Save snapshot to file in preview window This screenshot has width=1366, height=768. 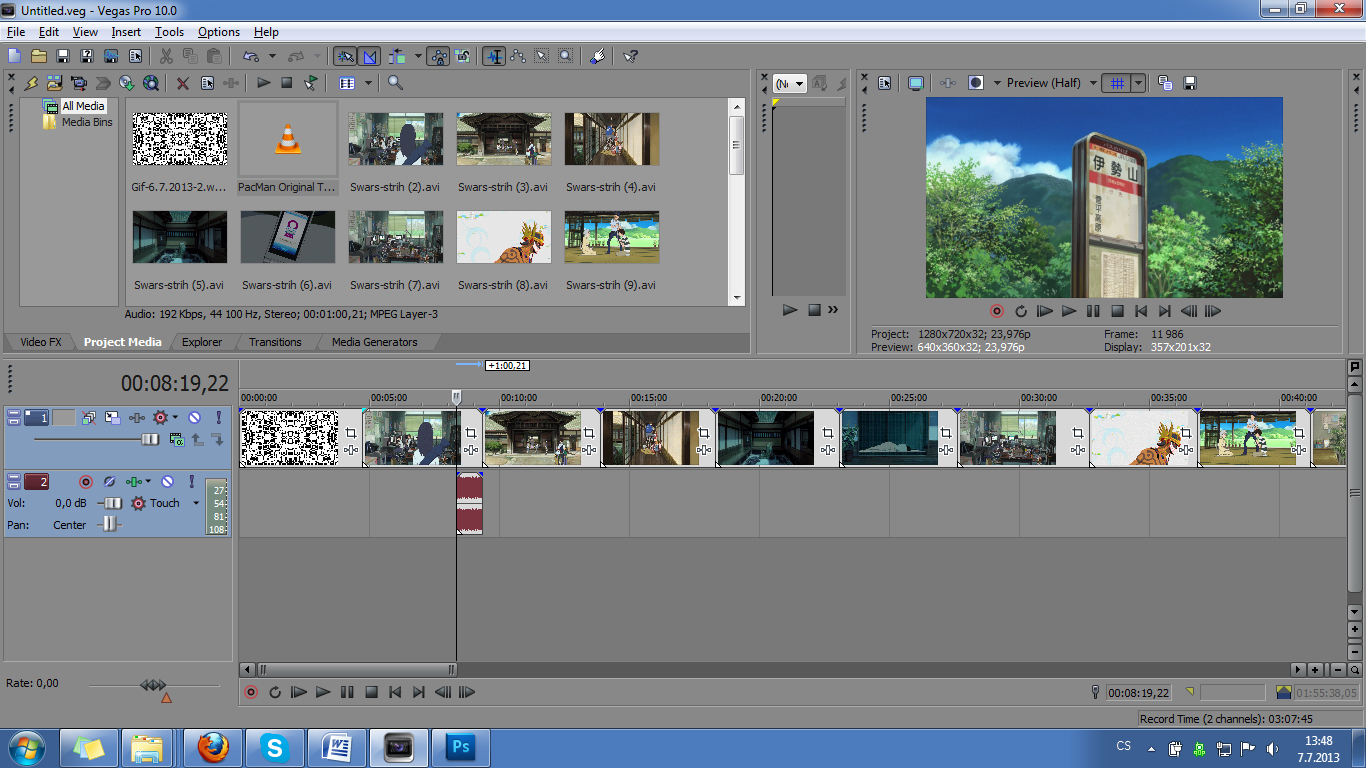point(1190,83)
